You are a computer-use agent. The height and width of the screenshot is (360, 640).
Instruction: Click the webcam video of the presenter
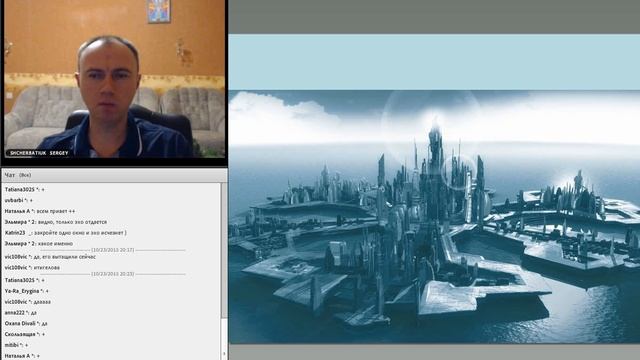pyautogui.click(x=114, y=79)
